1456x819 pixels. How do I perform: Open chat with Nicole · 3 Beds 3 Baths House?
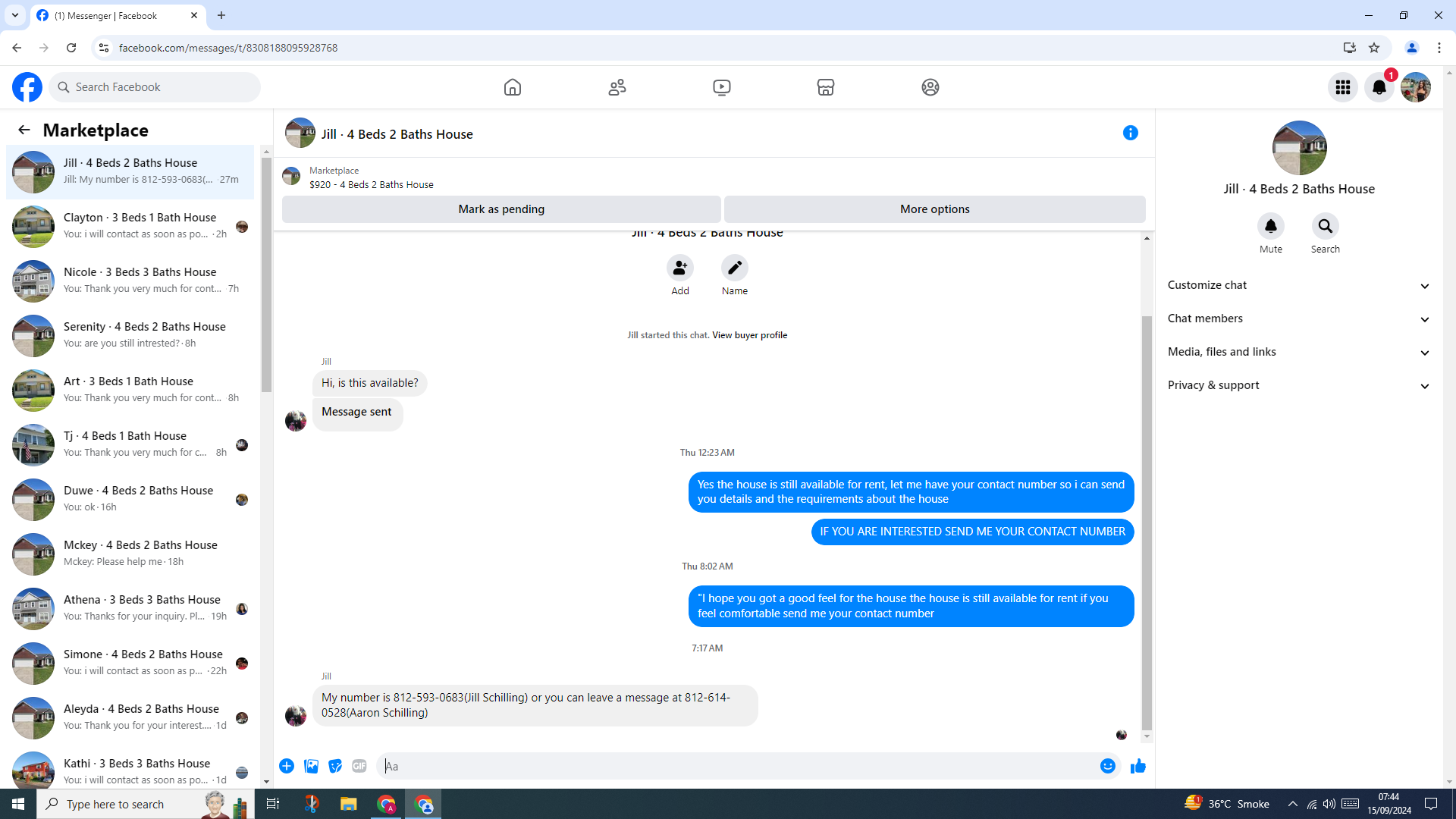130,281
